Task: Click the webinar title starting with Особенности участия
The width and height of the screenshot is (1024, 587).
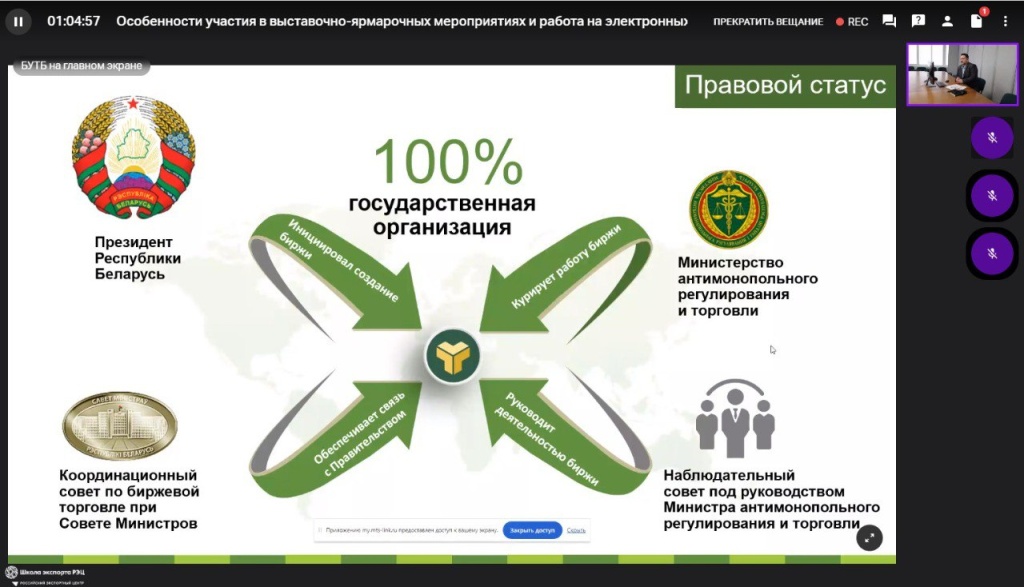Action: point(402,22)
